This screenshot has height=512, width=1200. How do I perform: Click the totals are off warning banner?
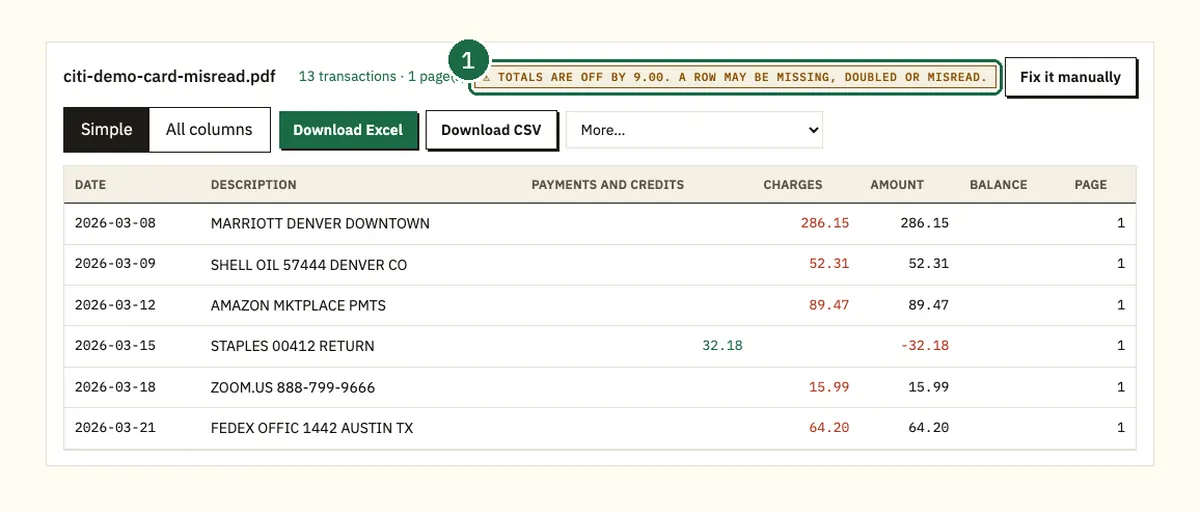pos(735,77)
